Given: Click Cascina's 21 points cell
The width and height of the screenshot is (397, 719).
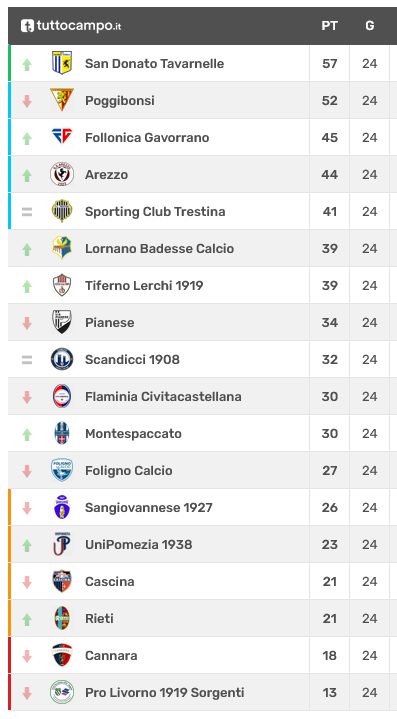Looking at the screenshot, I should point(329,581).
